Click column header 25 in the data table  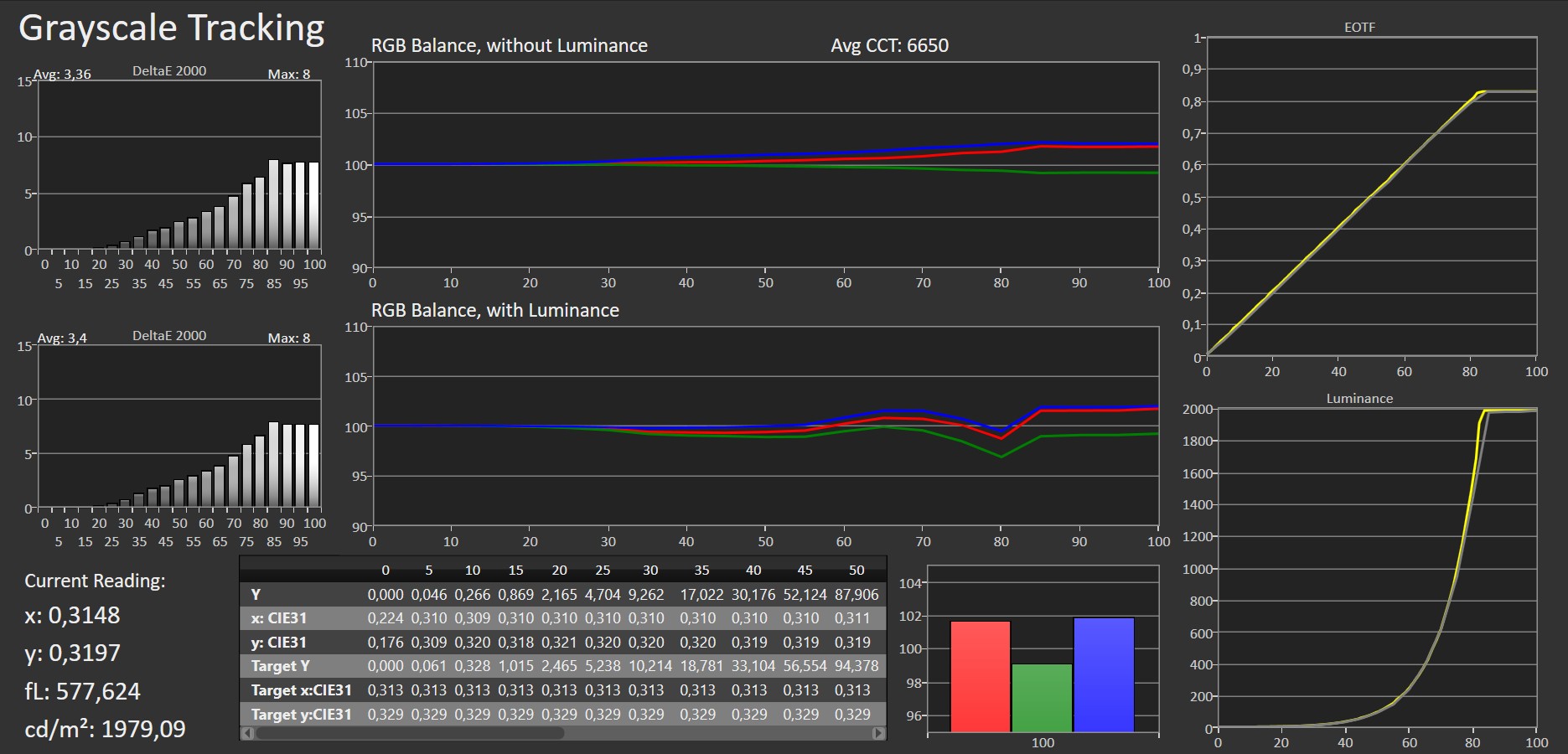tap(603, 571)
